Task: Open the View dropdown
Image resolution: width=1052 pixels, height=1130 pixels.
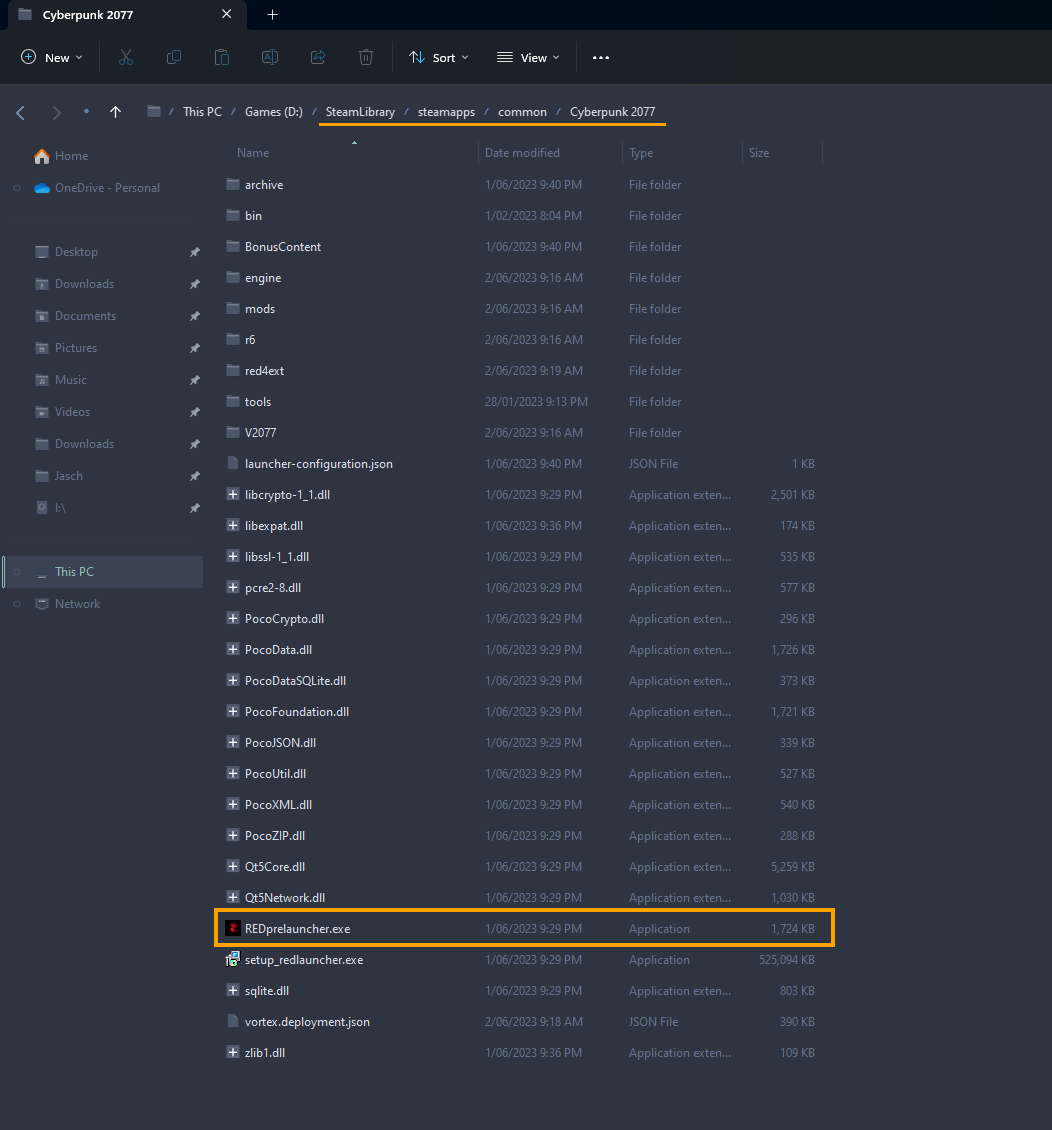Action: tap(528, 58)
